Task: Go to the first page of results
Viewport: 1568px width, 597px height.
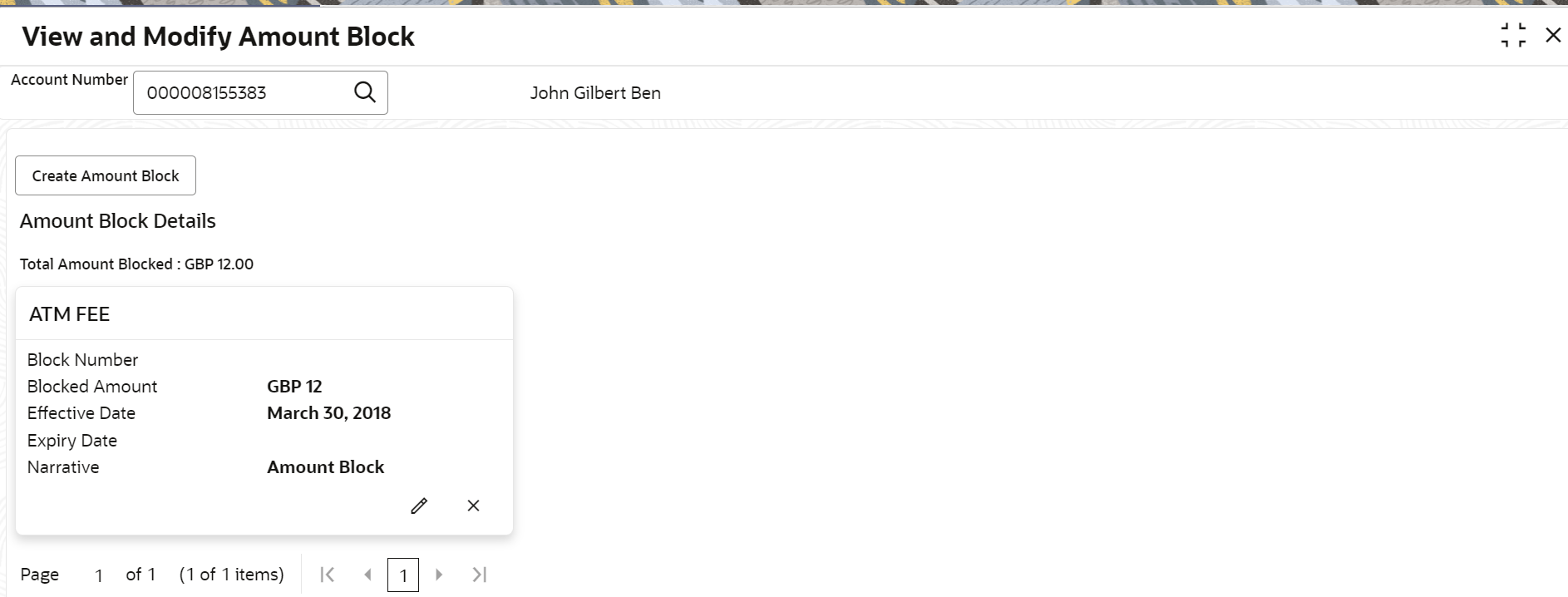Action: point(328,575)
